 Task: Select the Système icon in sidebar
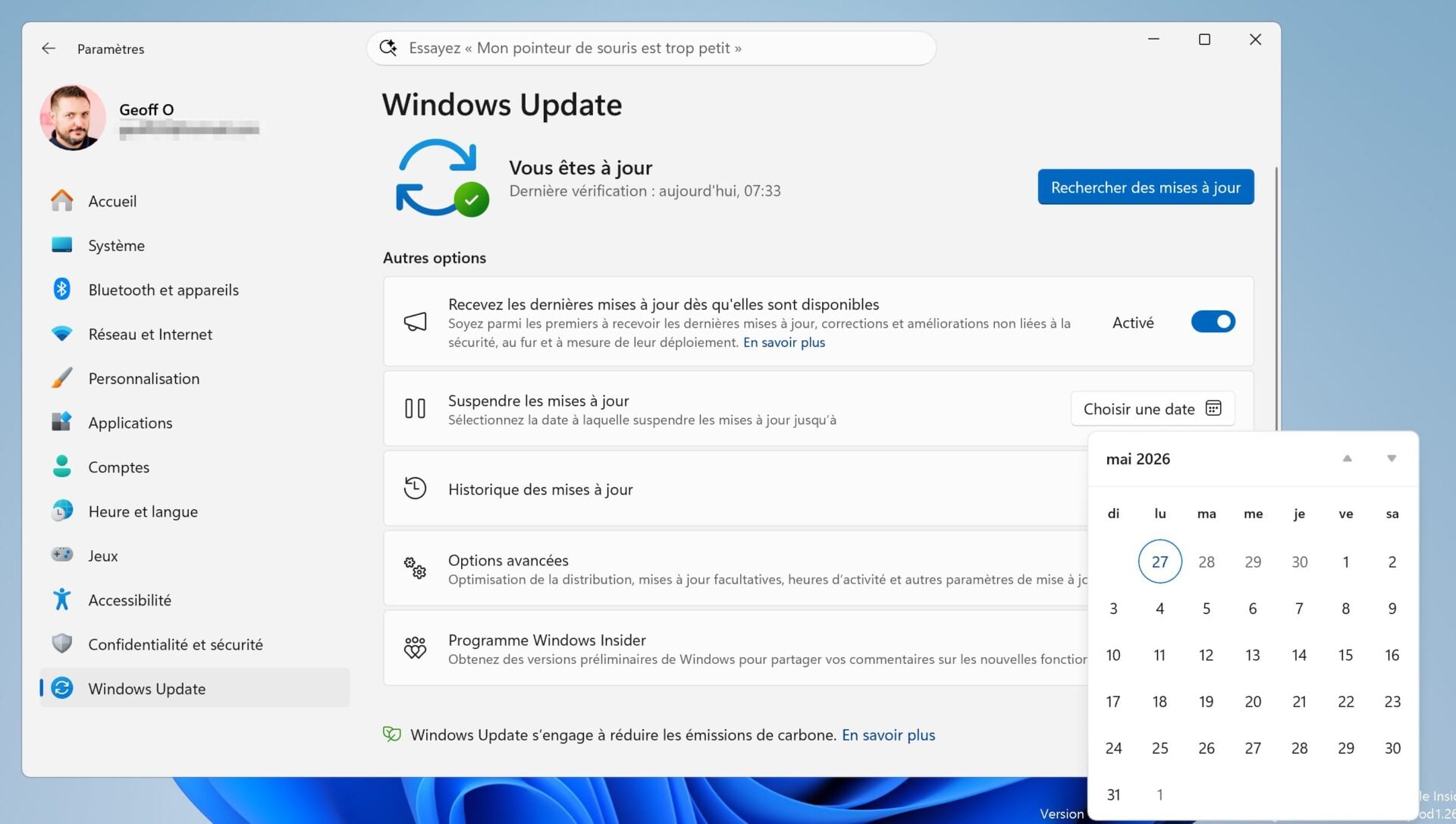pyautogui.click(x=61, y=245)
